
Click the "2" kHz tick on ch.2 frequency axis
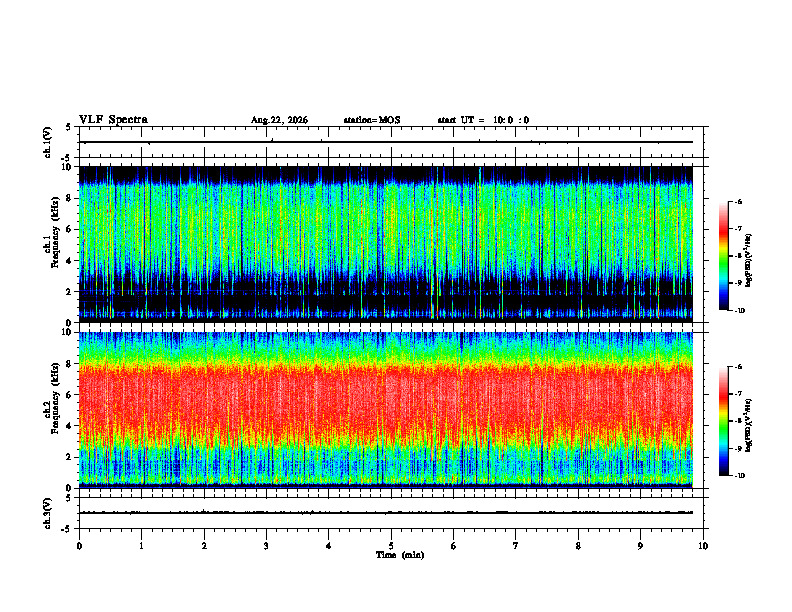coord(70,457)
